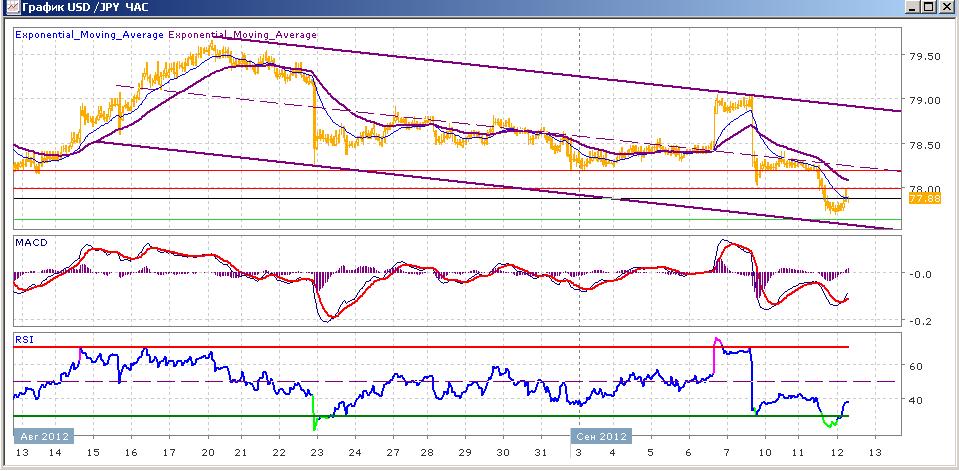Click date label 16 on time axis

point(131,453)
